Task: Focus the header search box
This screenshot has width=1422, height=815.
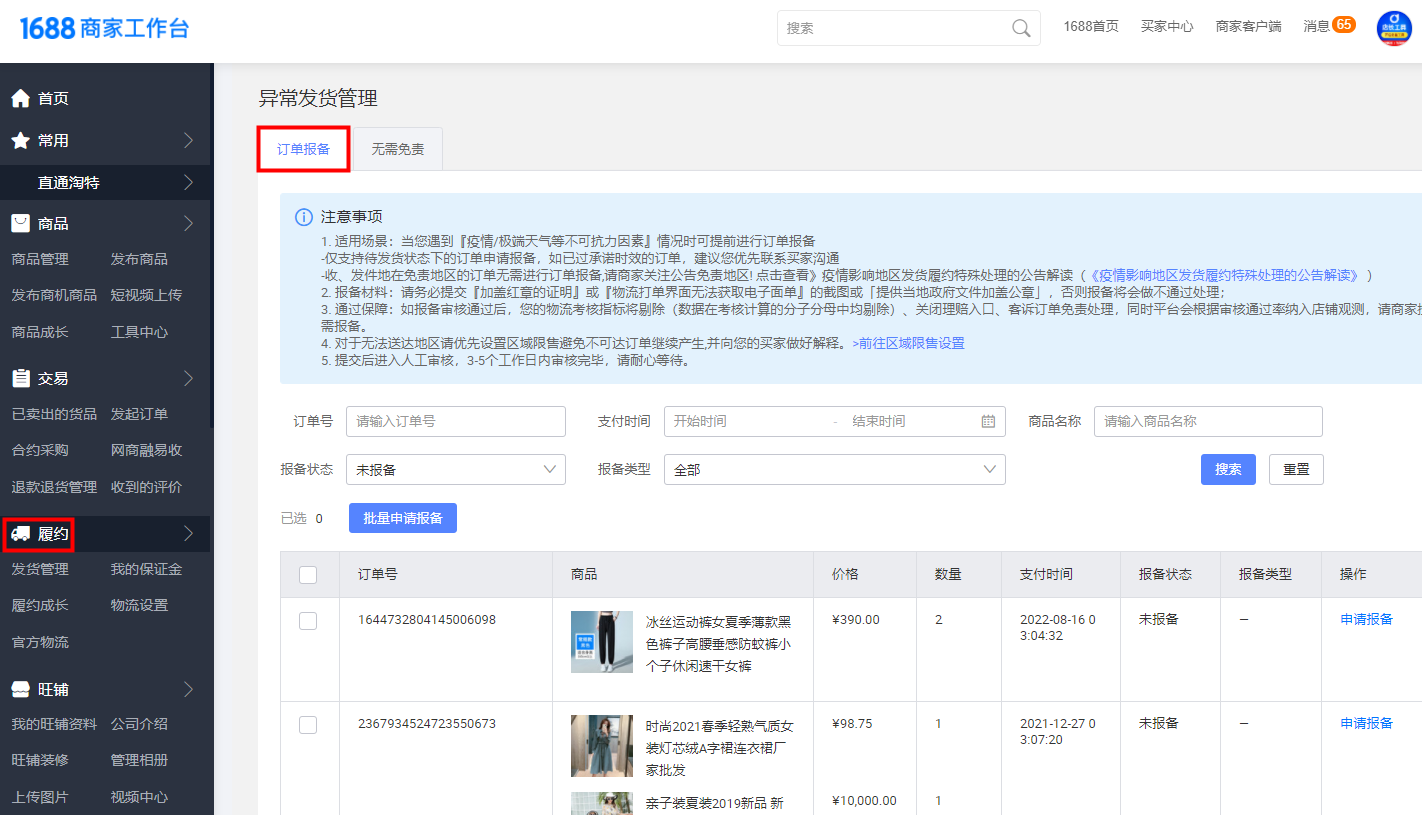Action: click(x=908, y=28)
